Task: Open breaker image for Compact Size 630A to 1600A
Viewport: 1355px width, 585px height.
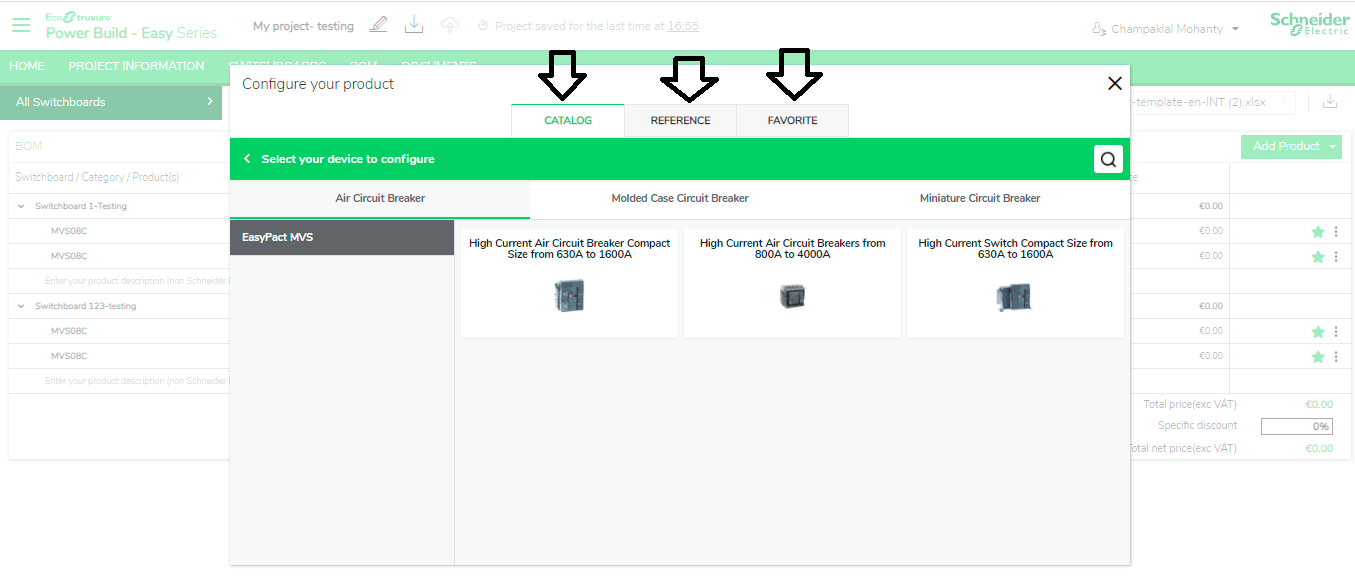Action: 569,295
